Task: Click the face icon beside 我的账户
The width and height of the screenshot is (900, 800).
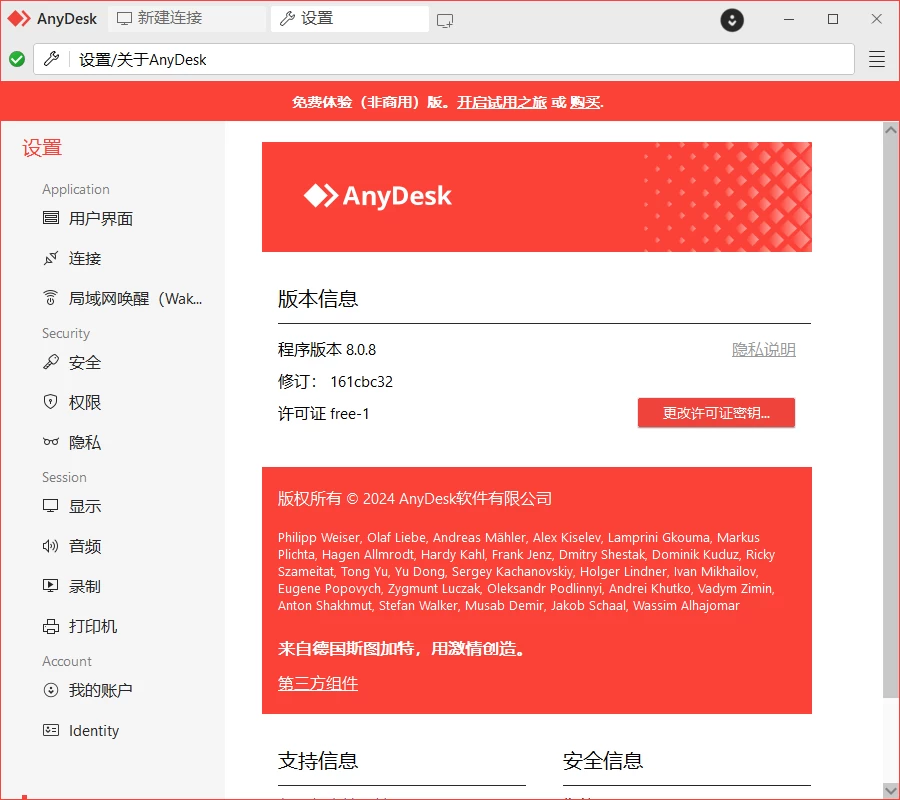Action: pos(51,690)
